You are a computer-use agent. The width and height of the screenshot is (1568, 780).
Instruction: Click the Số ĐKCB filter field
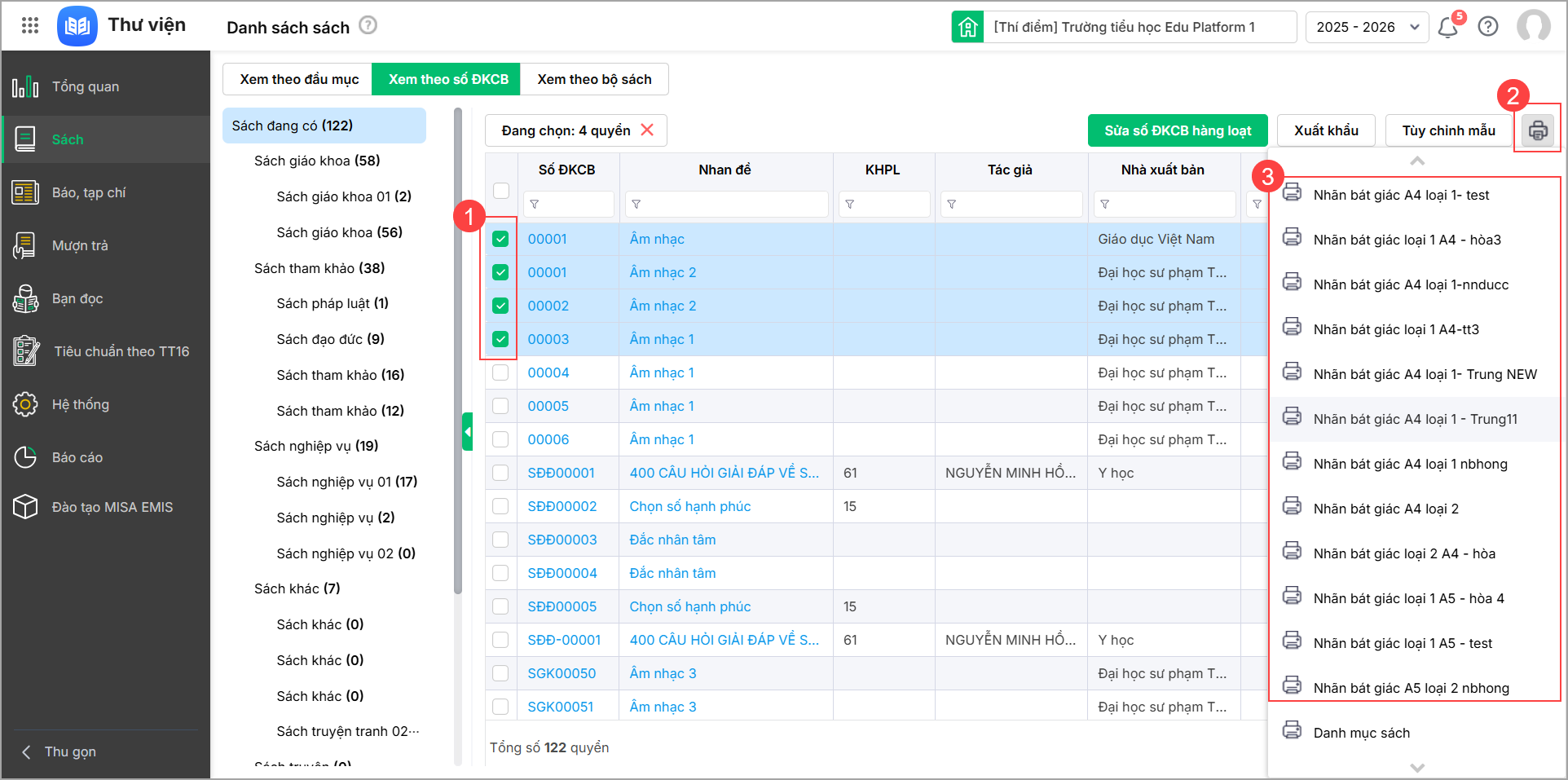point(568,204)
